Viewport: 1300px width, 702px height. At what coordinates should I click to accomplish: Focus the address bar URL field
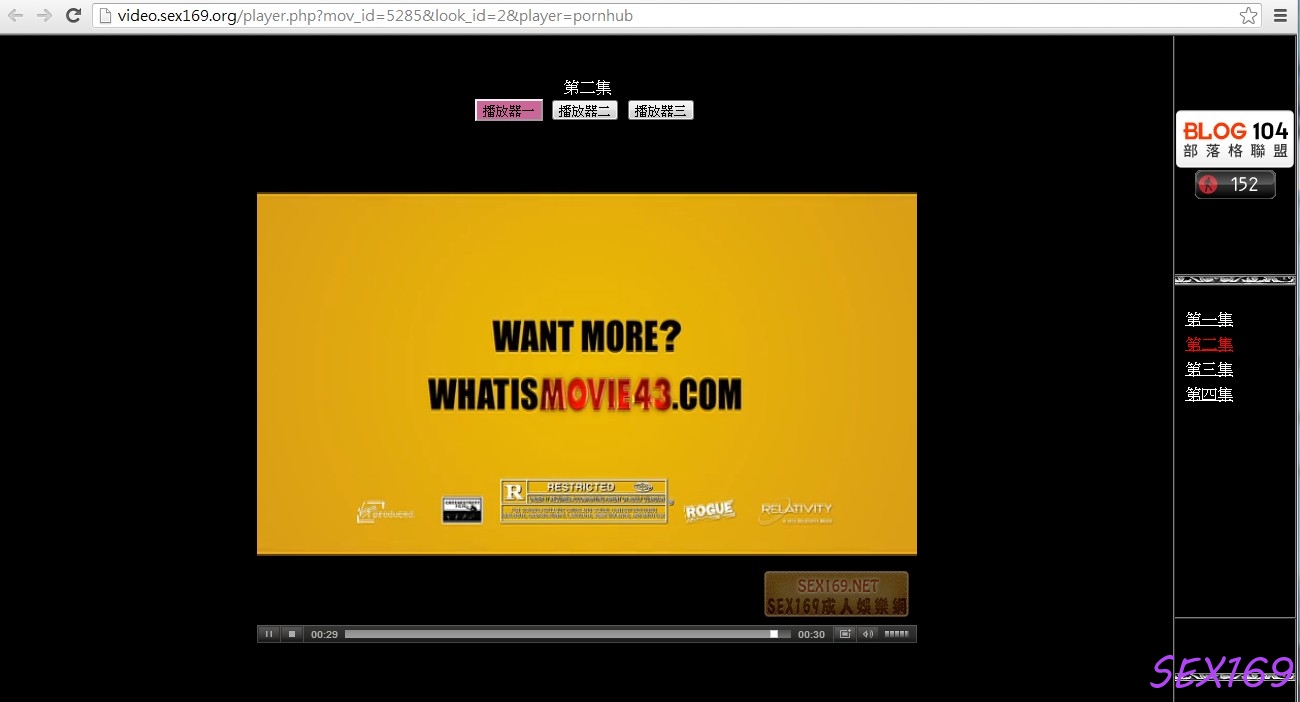(x=675, y=16)
